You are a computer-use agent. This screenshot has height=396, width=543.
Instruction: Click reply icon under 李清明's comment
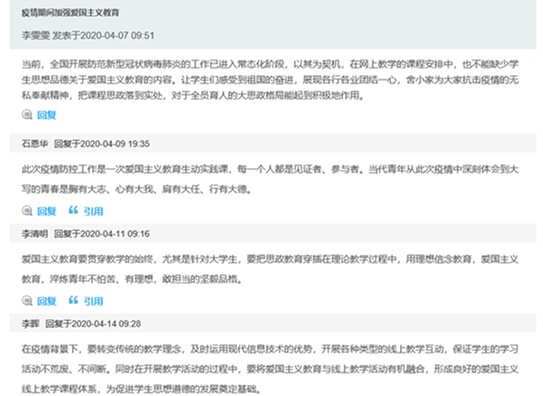click(x=27, y=301)
